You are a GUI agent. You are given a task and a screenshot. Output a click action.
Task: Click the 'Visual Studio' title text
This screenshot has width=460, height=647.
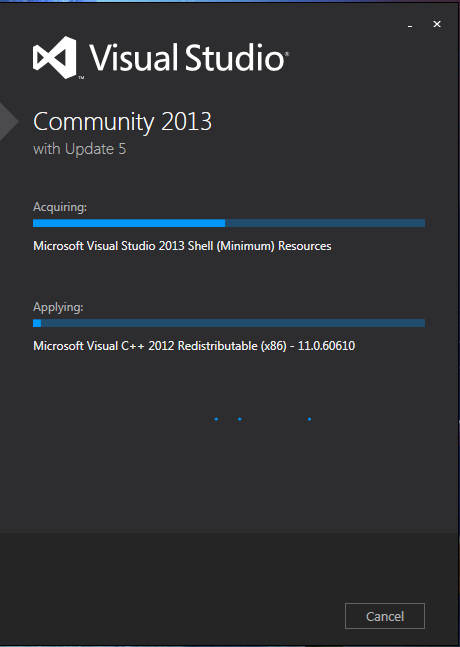point(189,57)
